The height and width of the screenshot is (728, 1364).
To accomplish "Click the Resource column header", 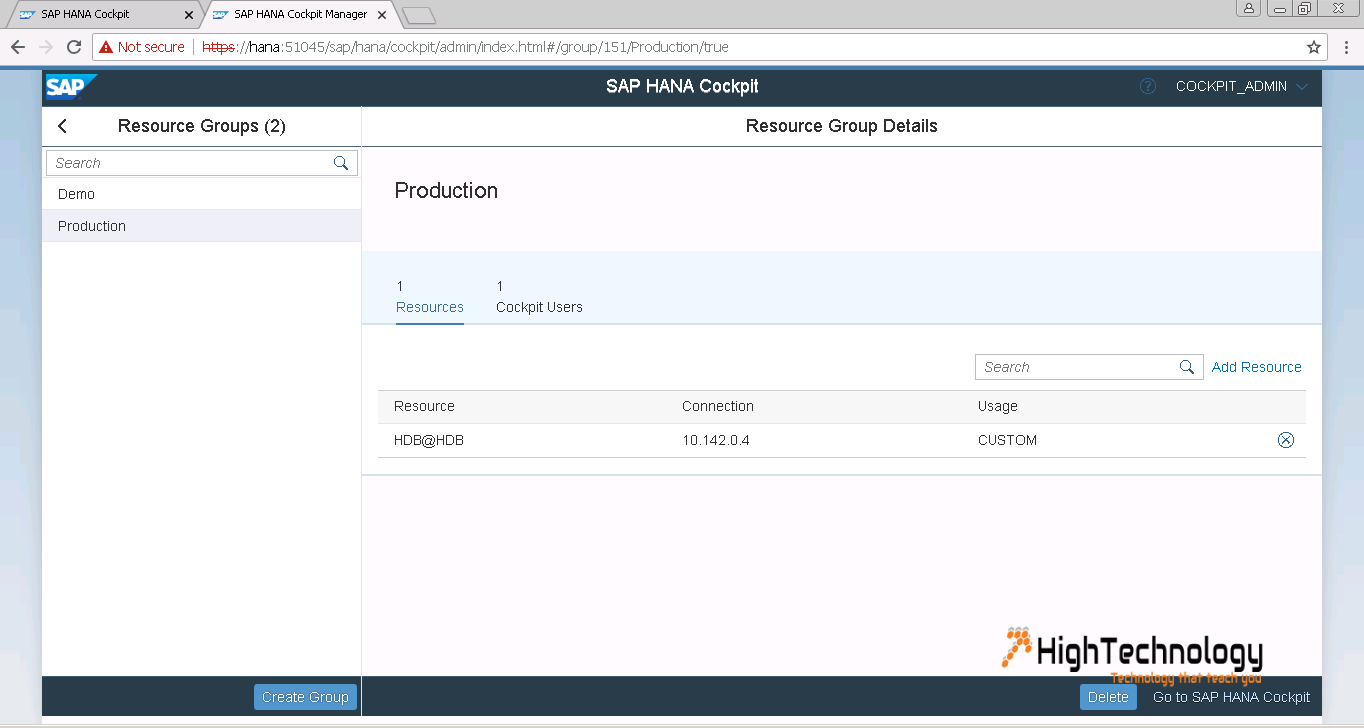I will pos(424,406).
